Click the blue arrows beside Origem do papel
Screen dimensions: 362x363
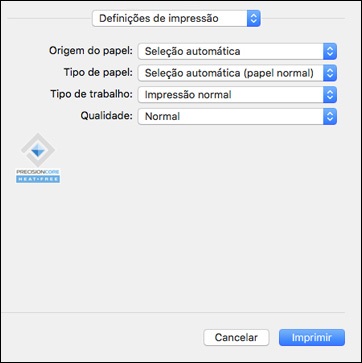tap(330, 51)
